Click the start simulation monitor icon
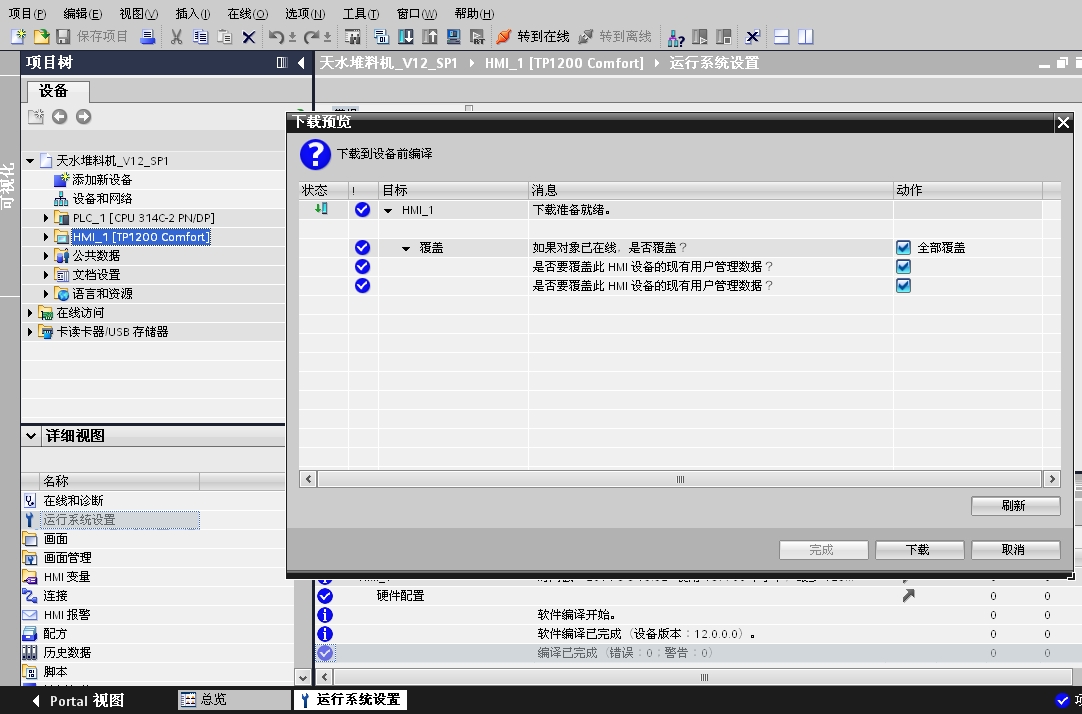 pos(453,37)
